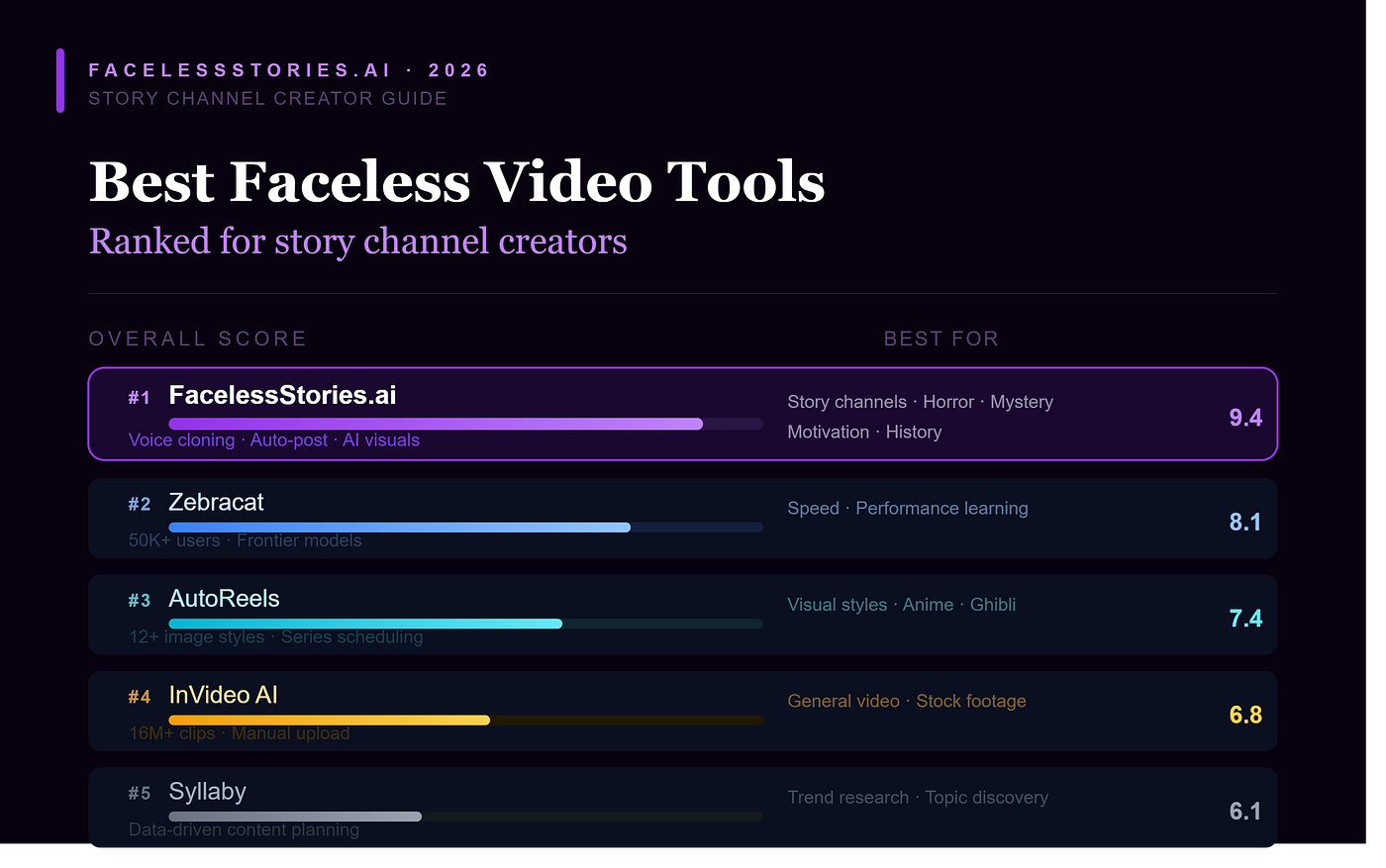Viewport: 1386px width, 868px height.
Task: Select the Syllaby tool name
Action: tap(208, 792)
